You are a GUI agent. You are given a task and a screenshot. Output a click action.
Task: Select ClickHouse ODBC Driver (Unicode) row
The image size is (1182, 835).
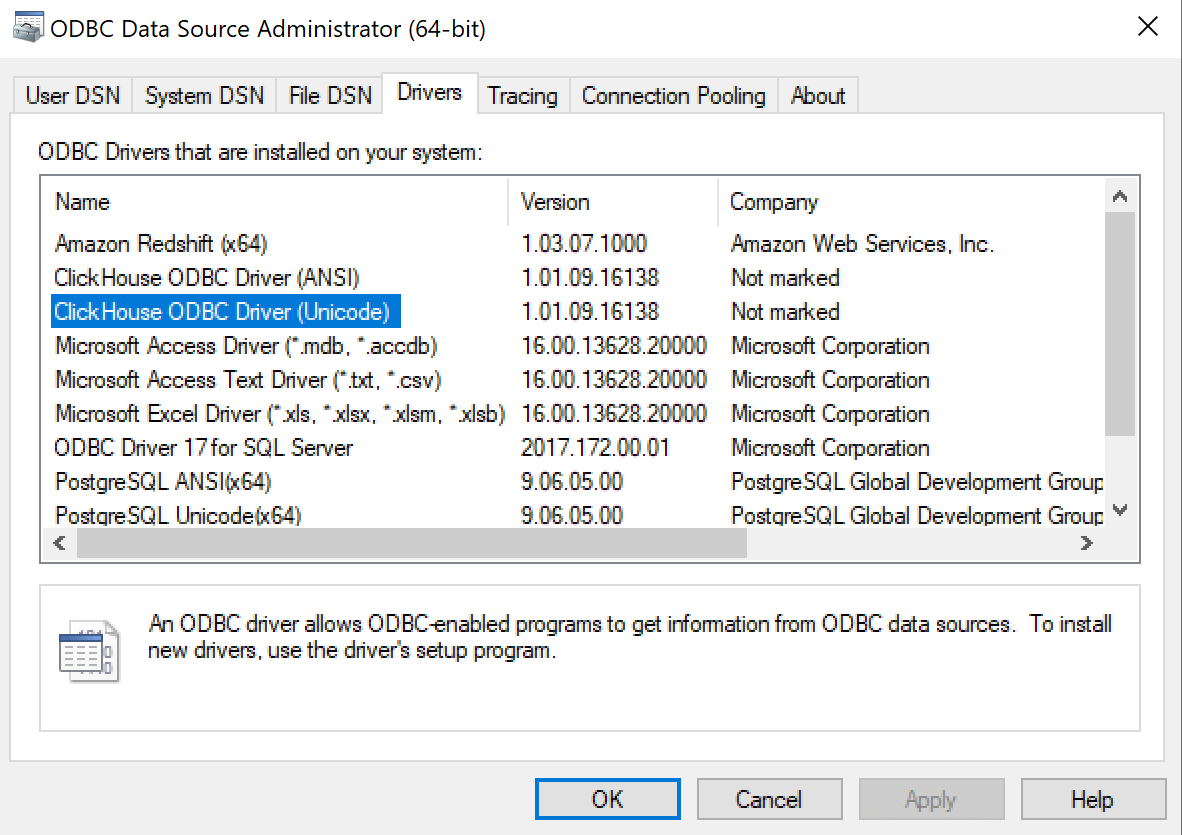tap(225, 312)
